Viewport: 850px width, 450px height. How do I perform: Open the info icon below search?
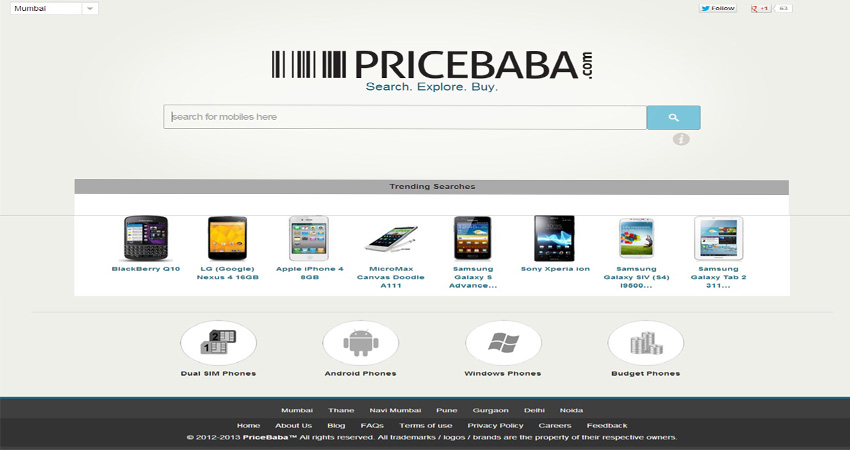pos(681,139)
